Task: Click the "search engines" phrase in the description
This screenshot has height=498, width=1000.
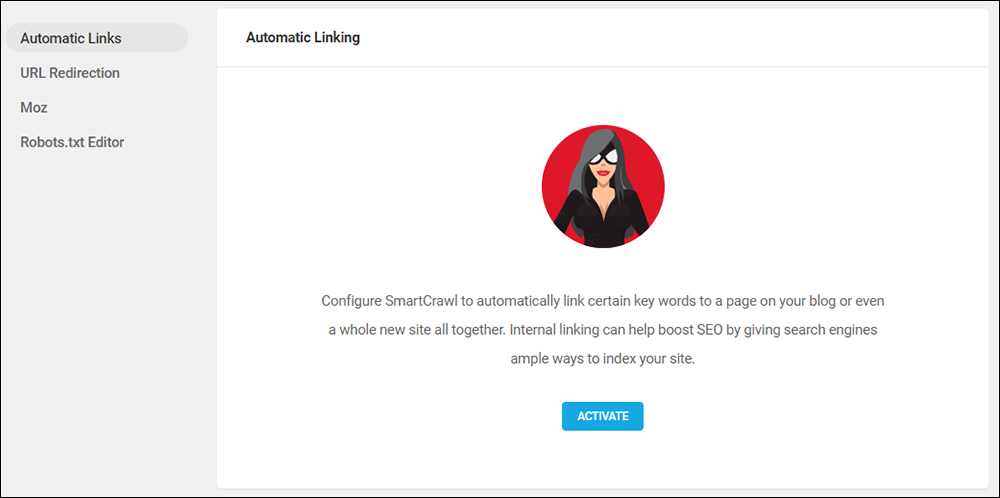Action: pyautogui.click(x=835, y=330)
